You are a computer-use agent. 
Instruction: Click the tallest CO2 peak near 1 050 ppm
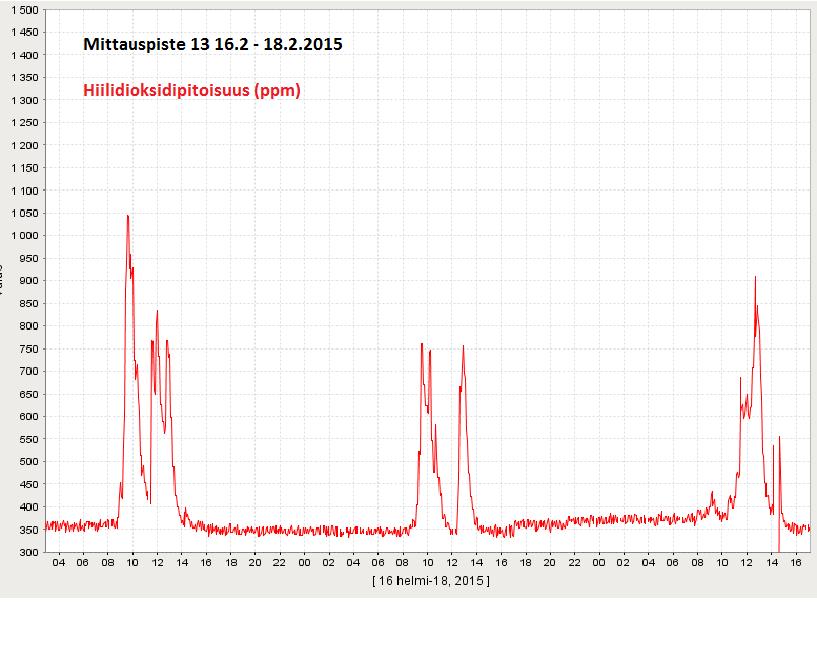(128, 216)
